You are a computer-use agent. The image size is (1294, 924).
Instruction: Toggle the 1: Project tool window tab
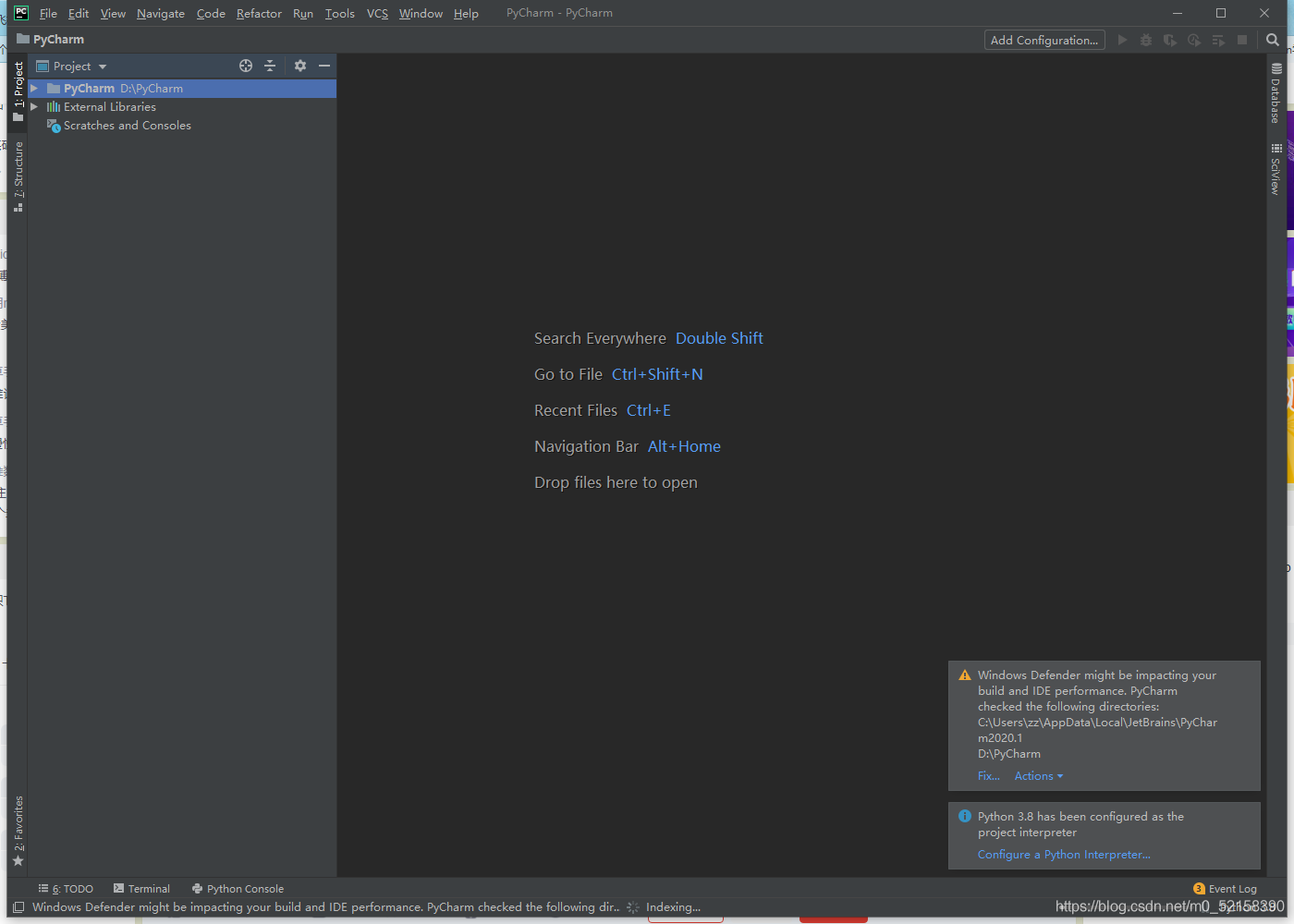point(18,91)
